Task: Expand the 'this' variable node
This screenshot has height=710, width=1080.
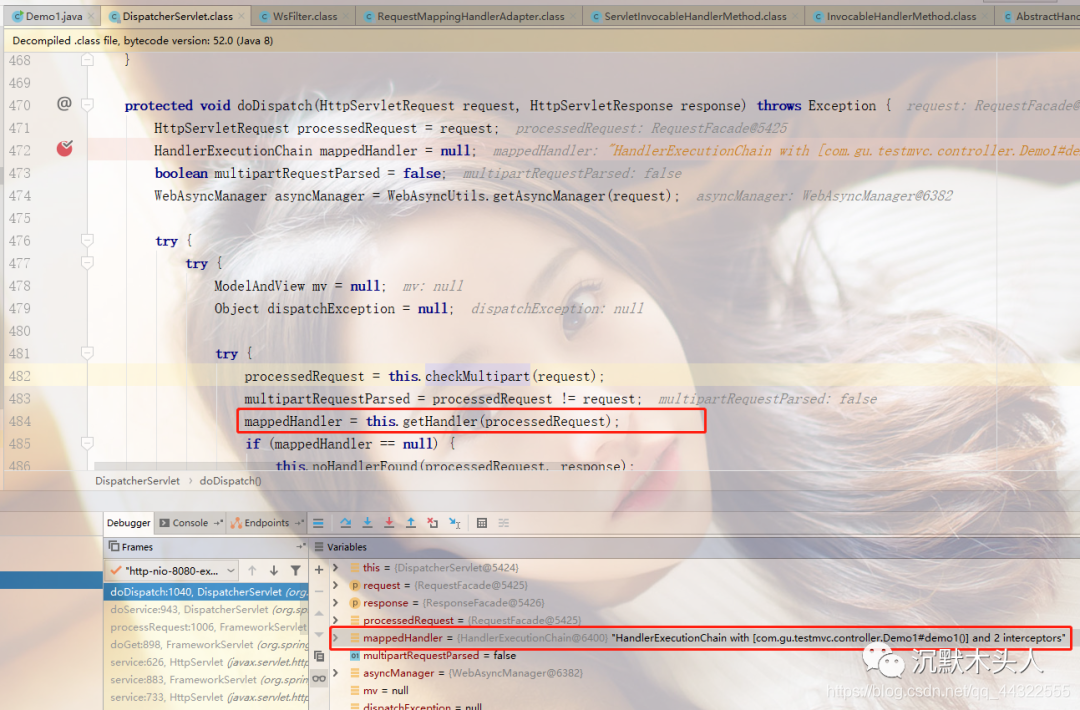Action: click(x=335, y=567)
